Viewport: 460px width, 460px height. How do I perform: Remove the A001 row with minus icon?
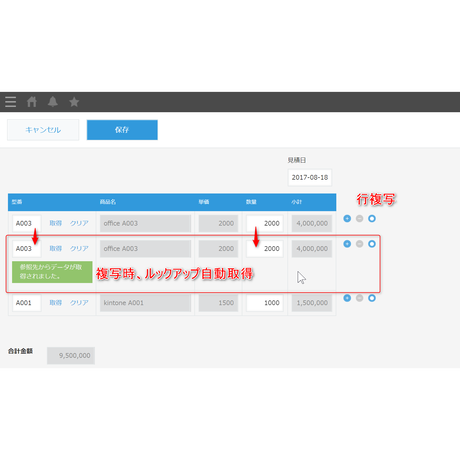(x=359, y=298)
